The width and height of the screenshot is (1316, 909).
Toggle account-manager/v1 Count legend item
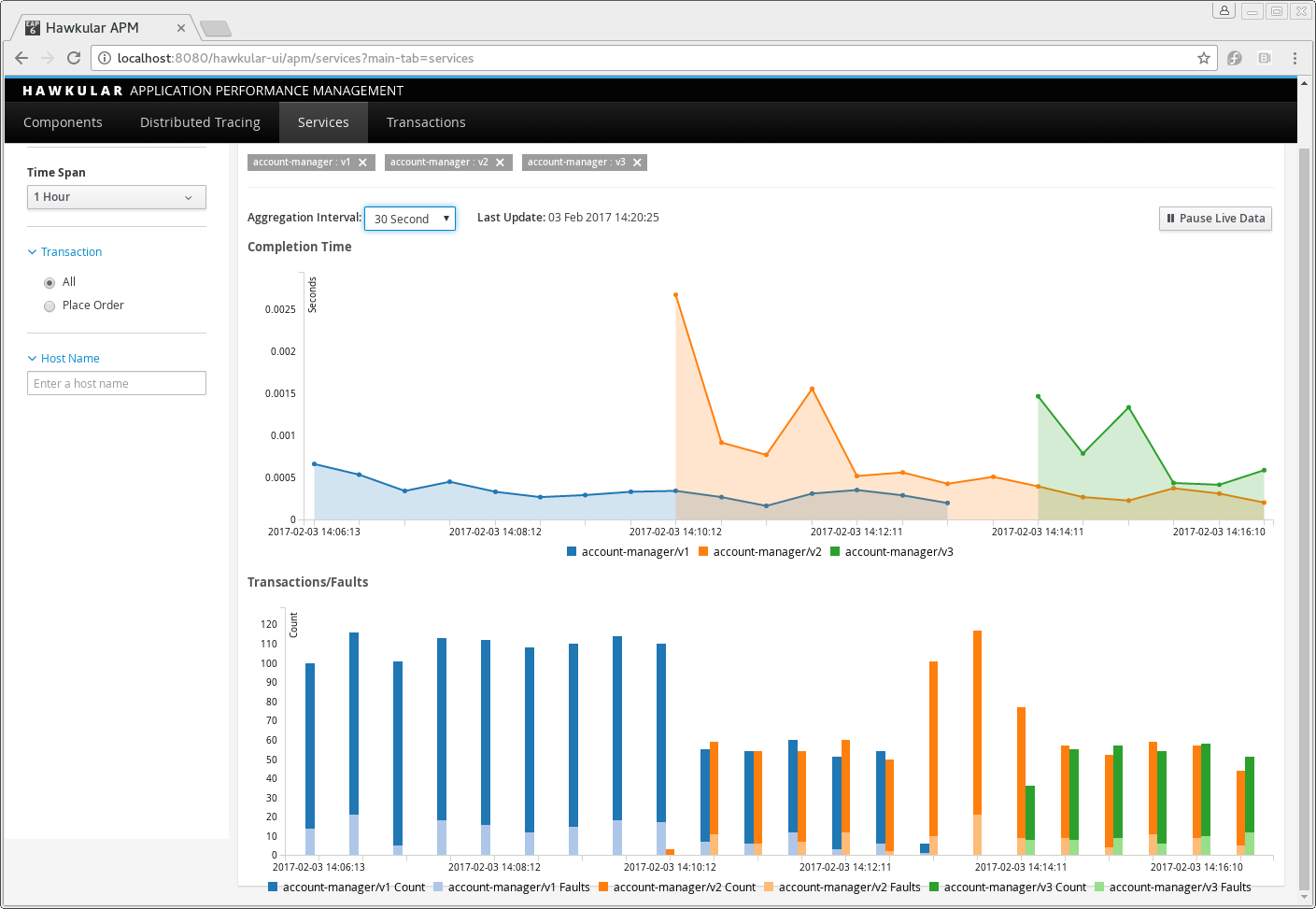pos(347,888)
